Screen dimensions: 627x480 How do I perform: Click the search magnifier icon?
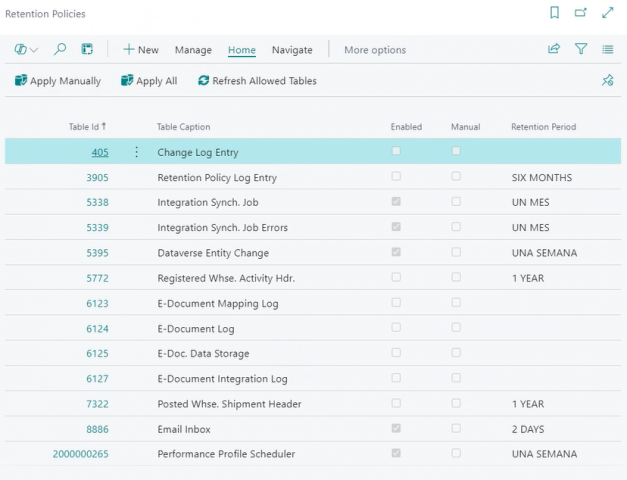point(60,49)
